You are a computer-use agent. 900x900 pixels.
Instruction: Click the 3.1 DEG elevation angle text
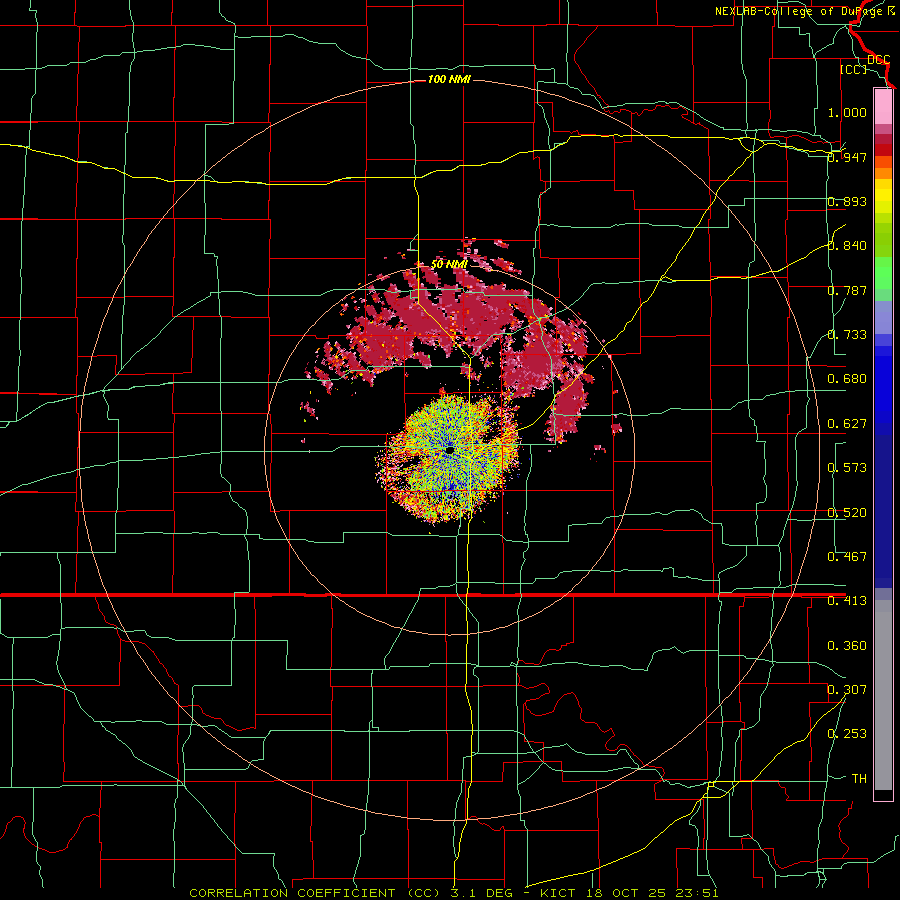coord(480,893)
